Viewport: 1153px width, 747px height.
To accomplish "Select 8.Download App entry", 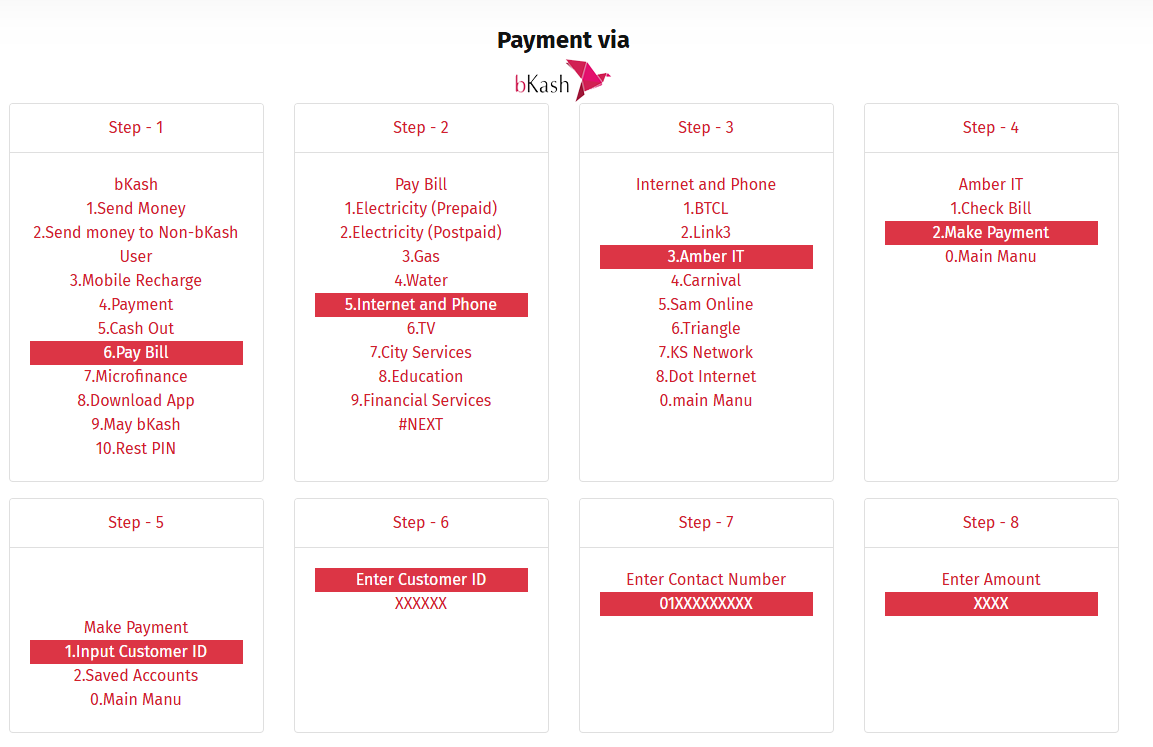I will [136, 401].
